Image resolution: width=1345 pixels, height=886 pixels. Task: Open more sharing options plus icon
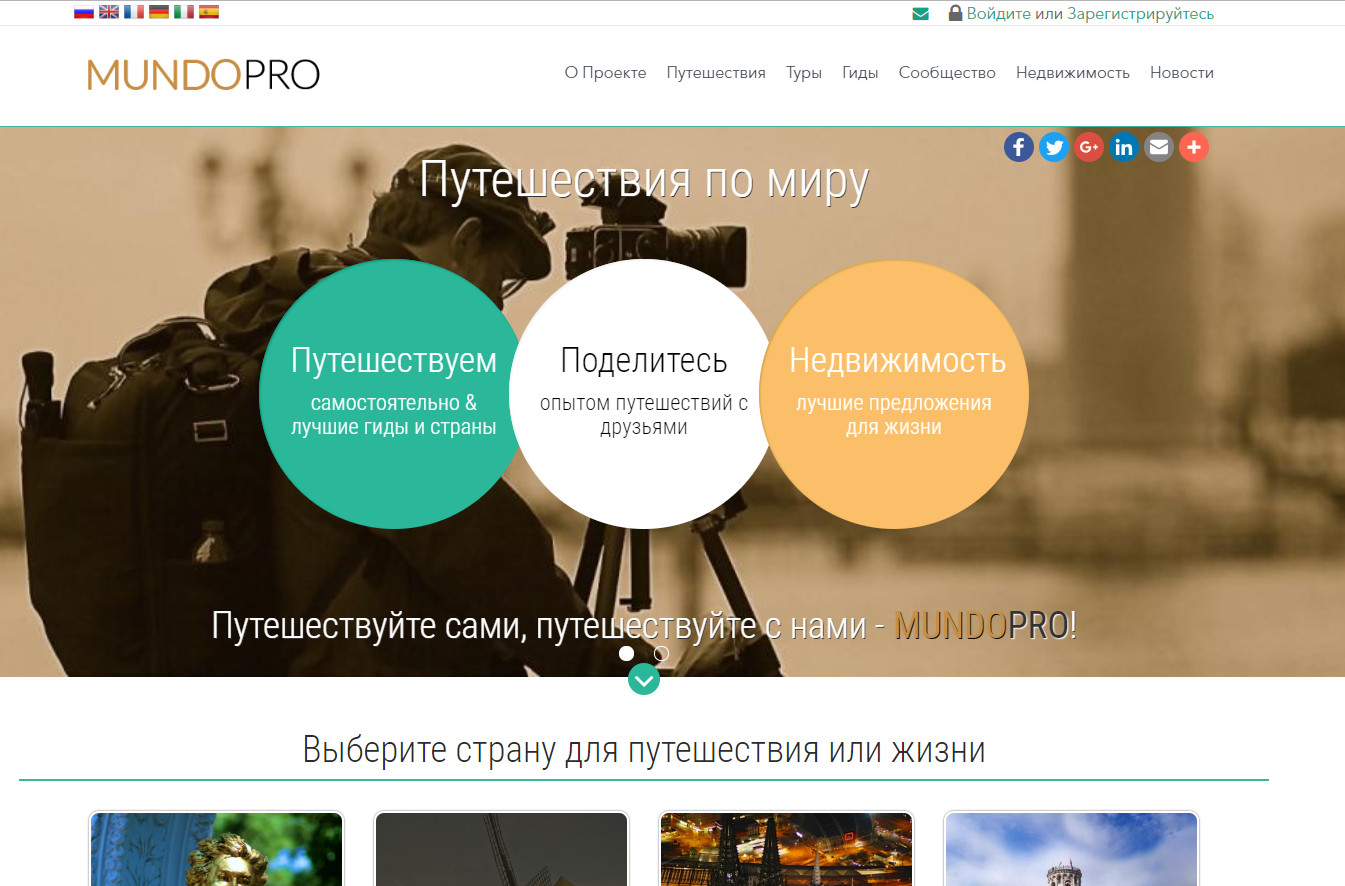pyautogui.click(x=1193, y=147)
